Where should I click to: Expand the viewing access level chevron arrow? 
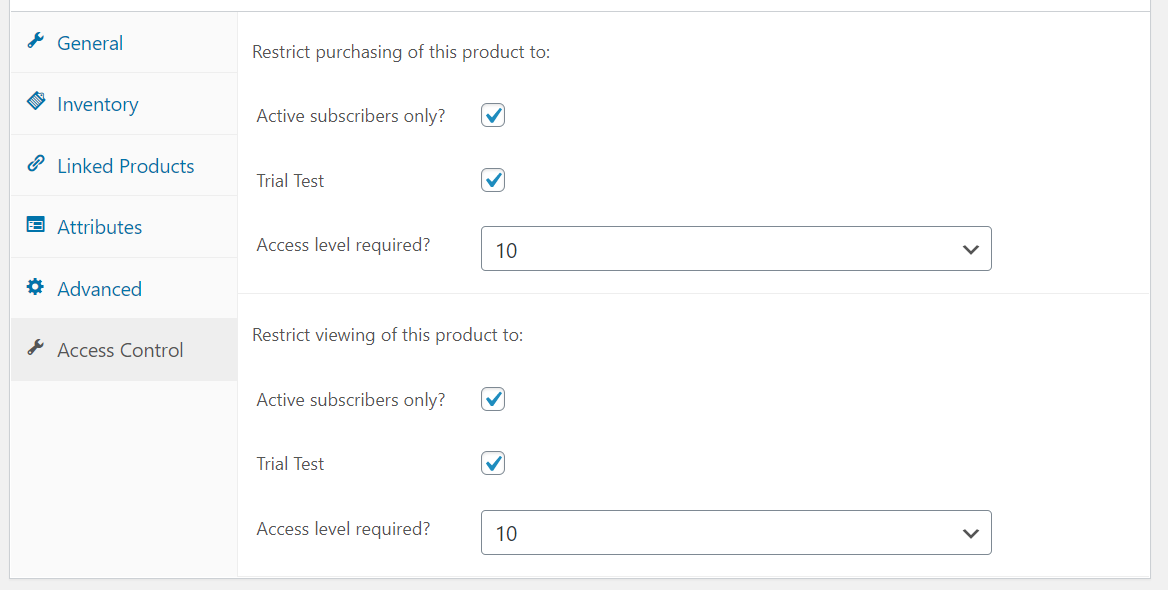970,534
